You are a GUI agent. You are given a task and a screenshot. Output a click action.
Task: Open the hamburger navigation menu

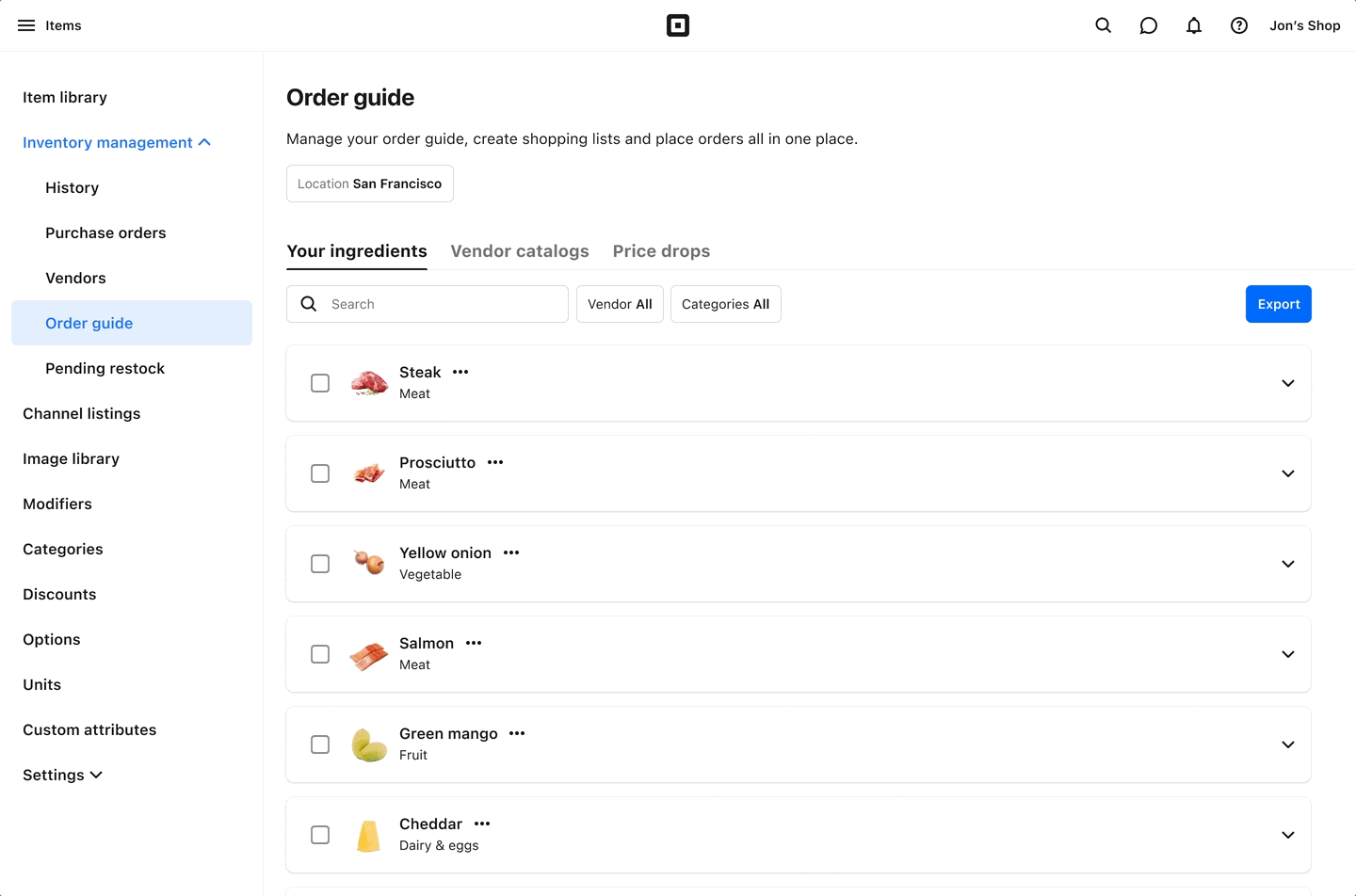25,25
